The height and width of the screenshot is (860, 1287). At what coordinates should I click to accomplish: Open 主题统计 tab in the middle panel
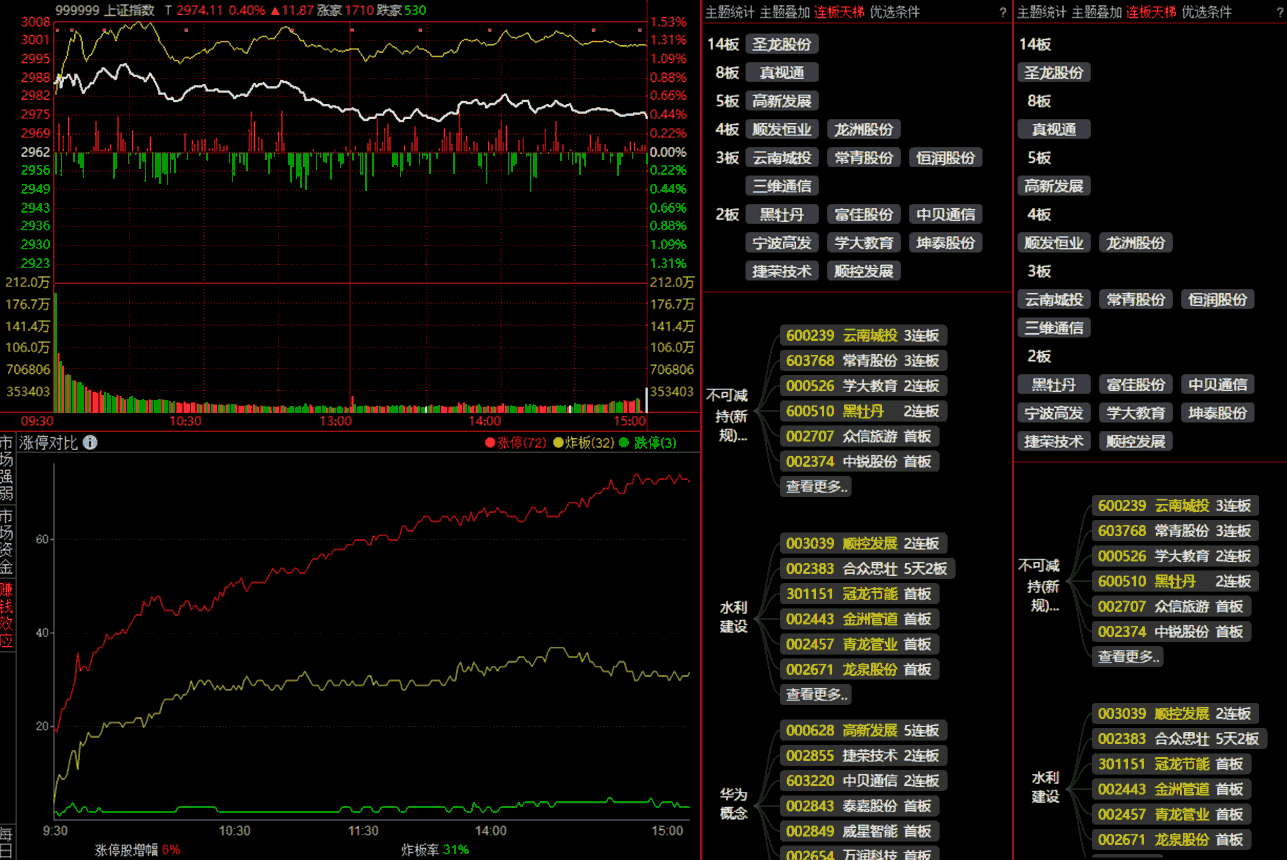(730, 12)
